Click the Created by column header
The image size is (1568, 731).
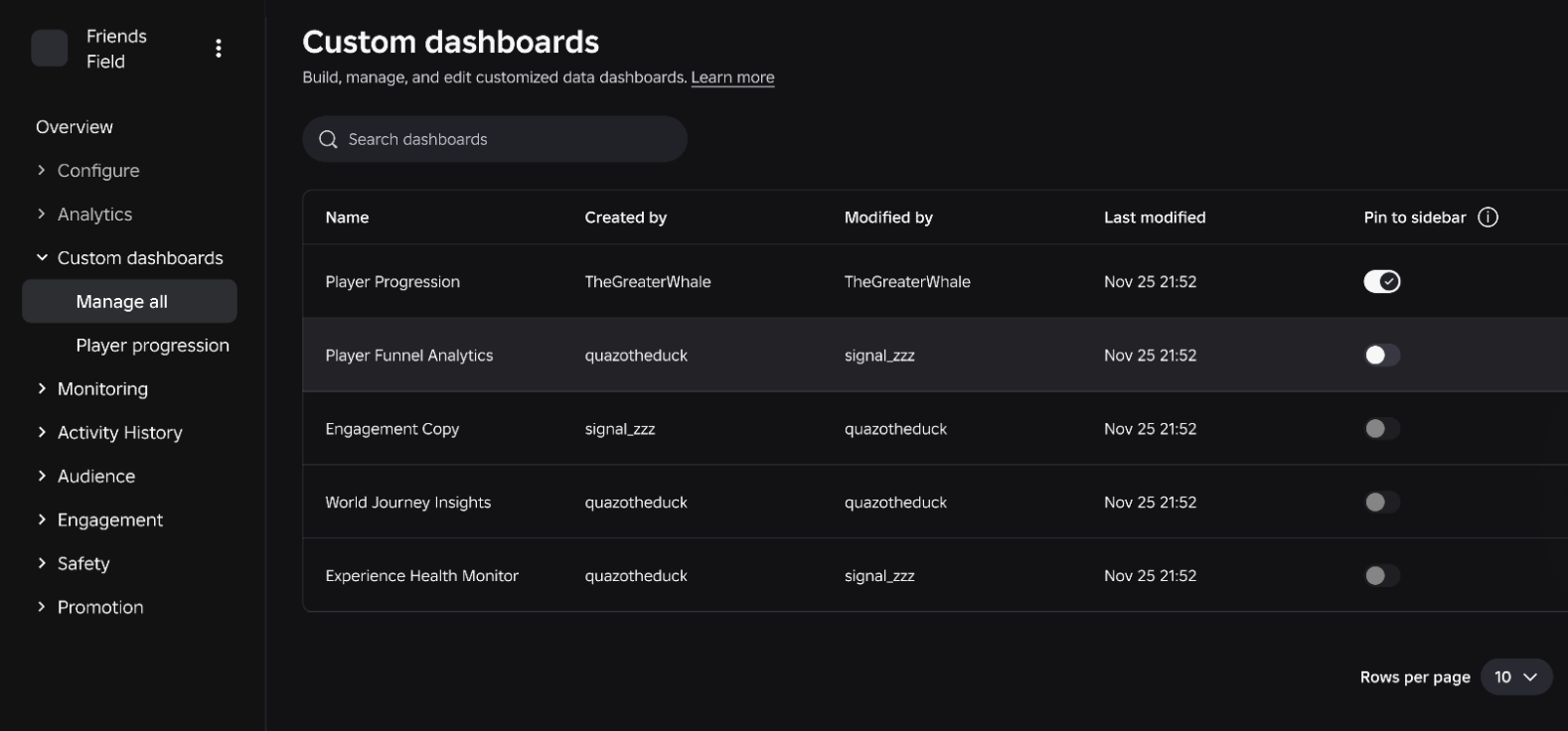coord(626,218)
